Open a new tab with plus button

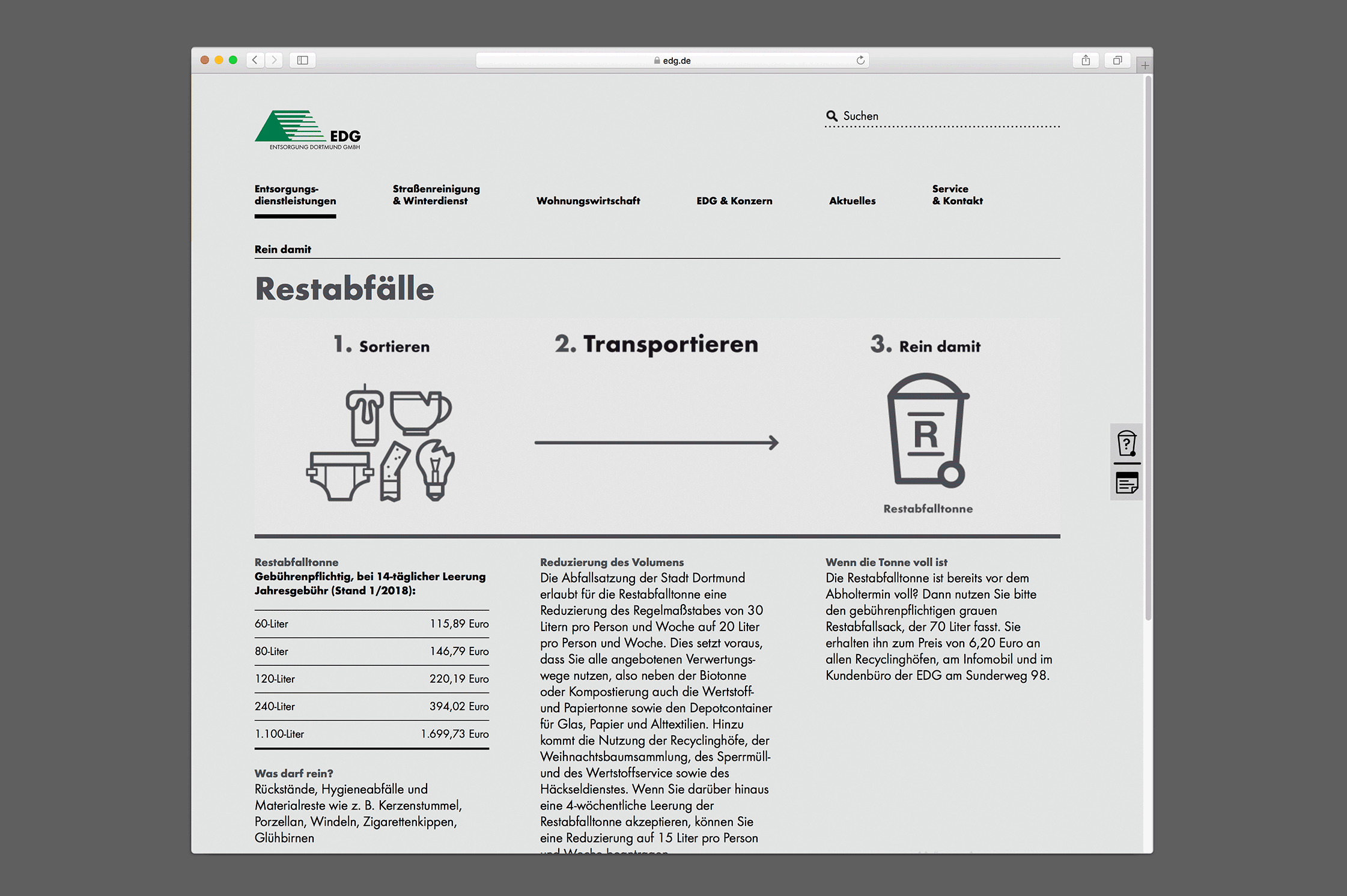click(x=1145, y=65)
